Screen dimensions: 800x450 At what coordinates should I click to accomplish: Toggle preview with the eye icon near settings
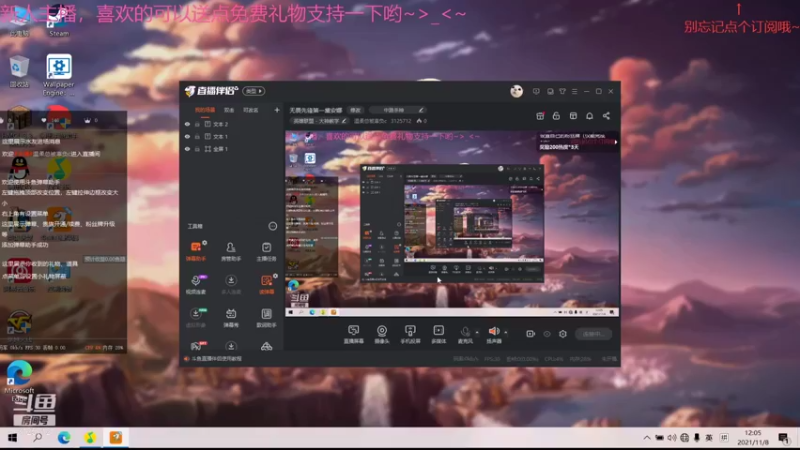546,334
